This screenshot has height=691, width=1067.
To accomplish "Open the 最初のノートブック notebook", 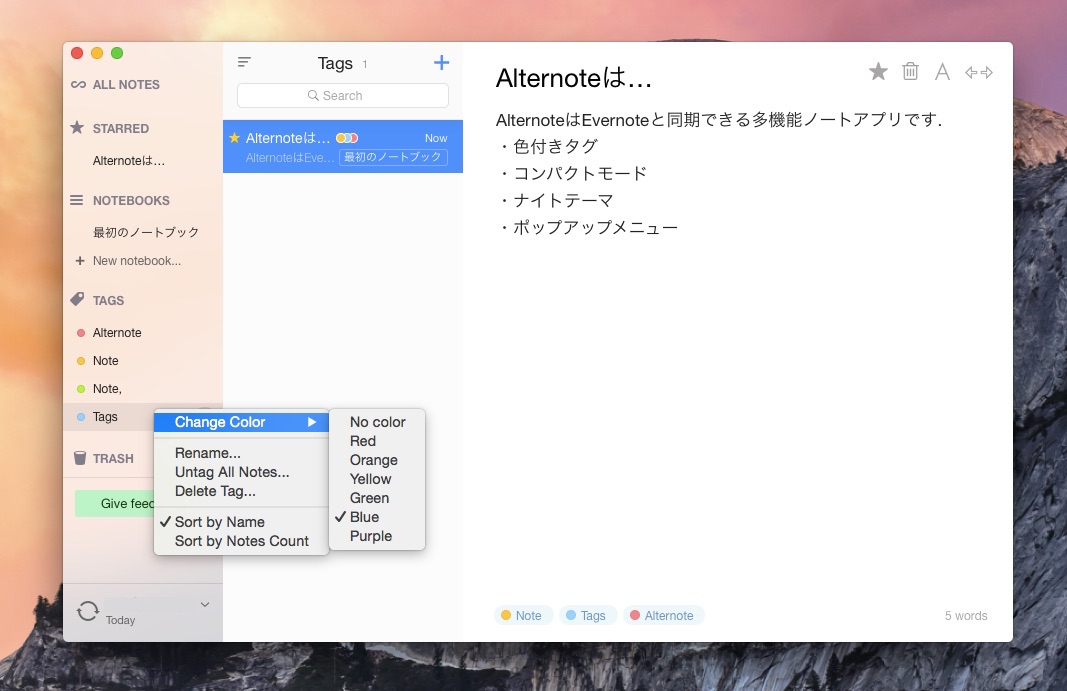I will click(146, 232).
